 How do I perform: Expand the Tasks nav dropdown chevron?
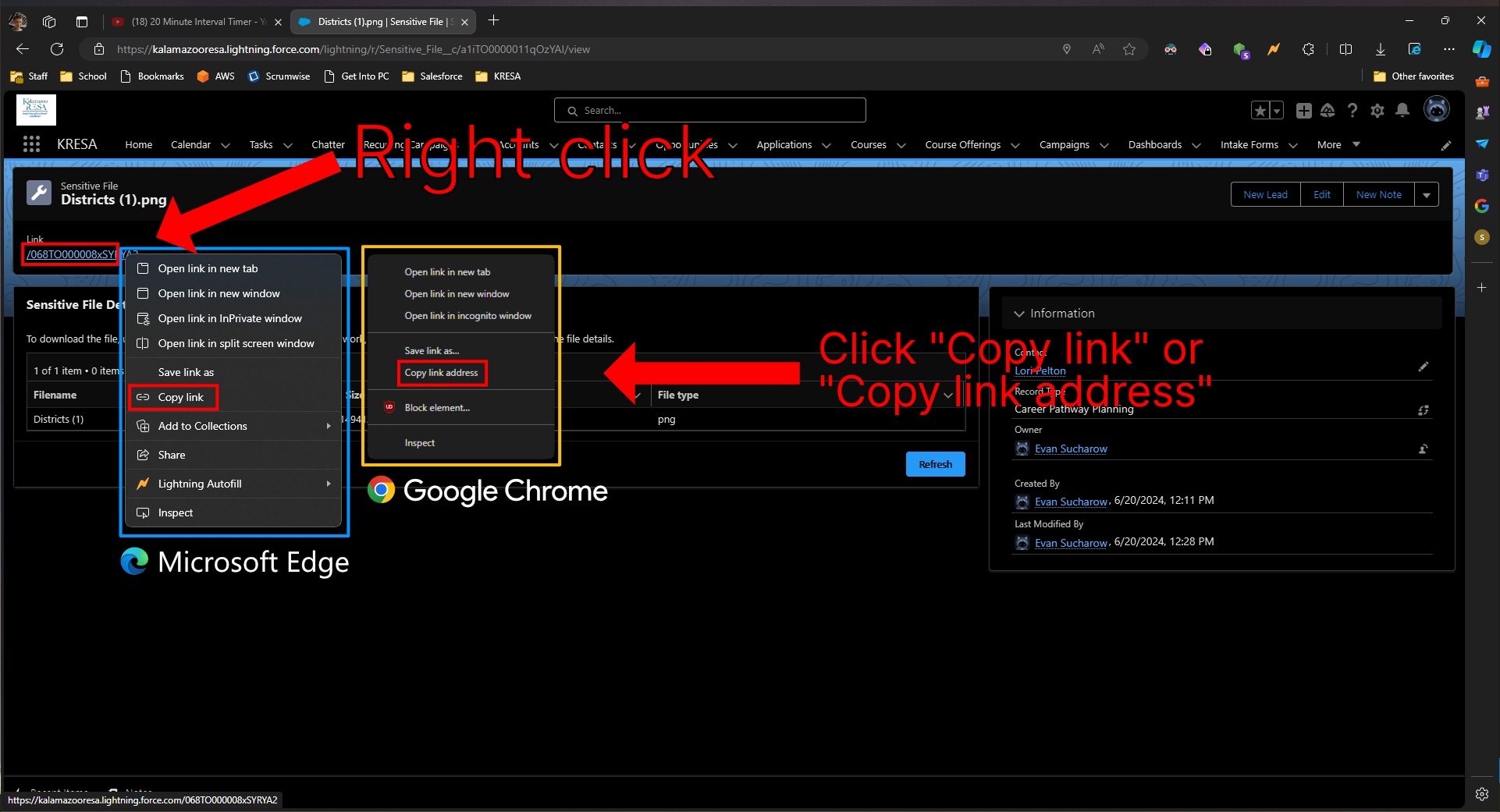point(288,145)
